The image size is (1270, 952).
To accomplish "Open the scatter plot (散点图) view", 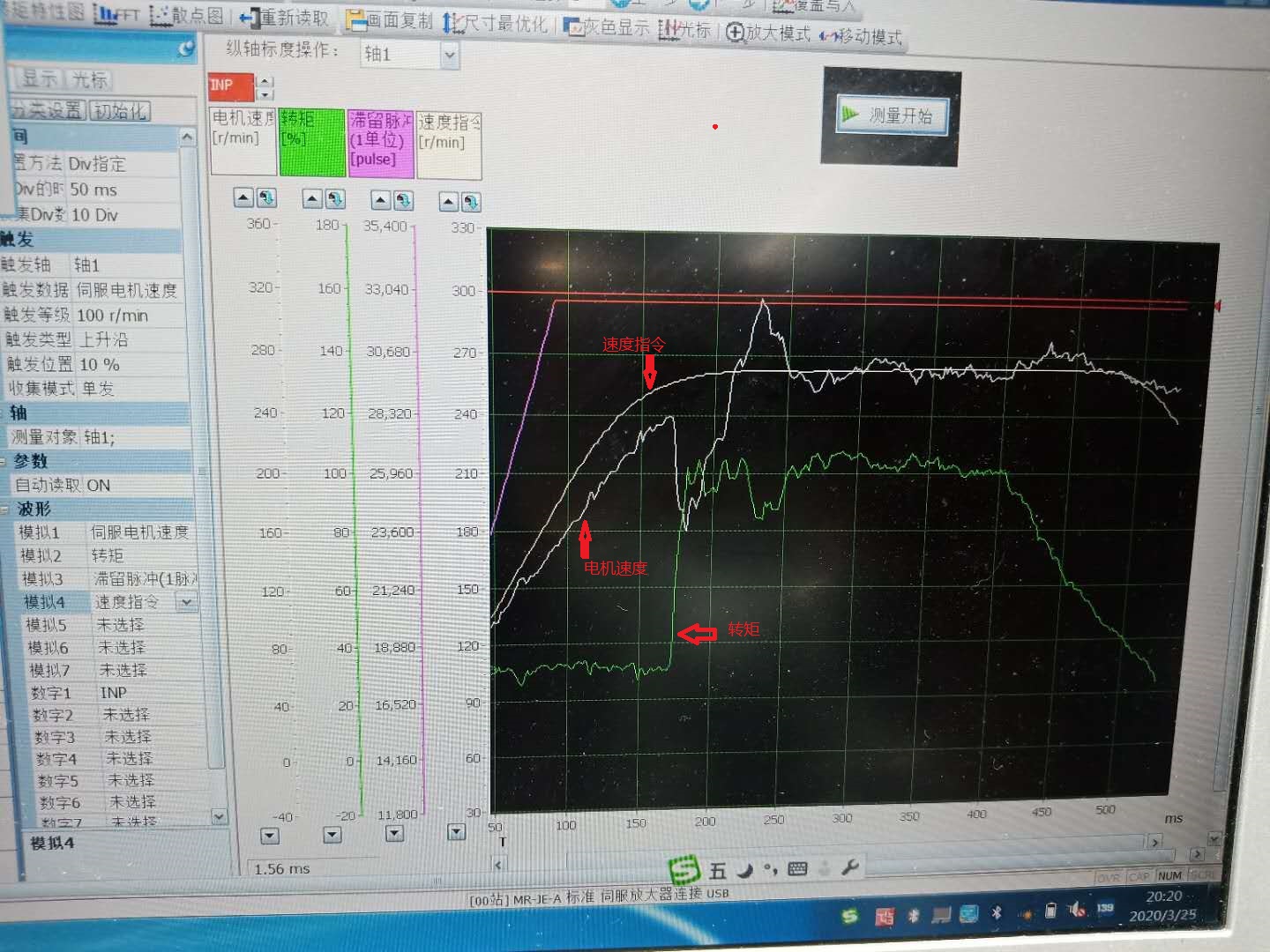I will 187,16.
